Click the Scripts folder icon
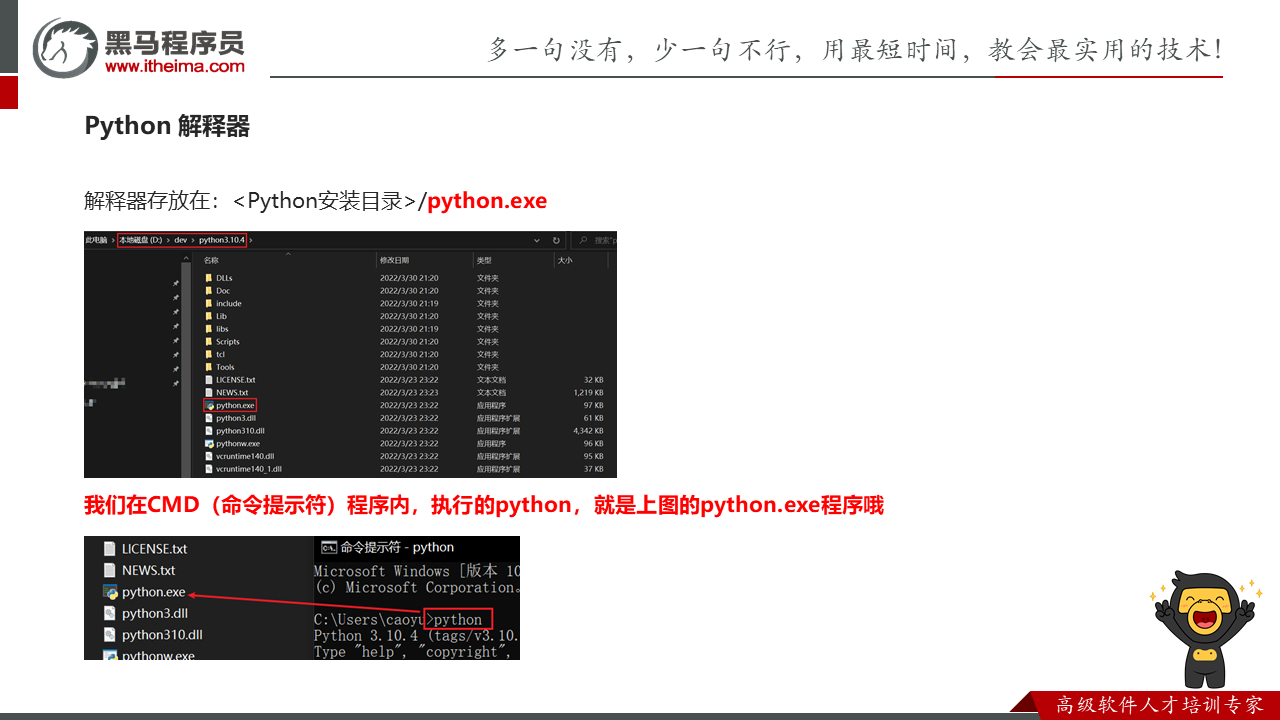The image size is (1280, 720). pos(208,342)
